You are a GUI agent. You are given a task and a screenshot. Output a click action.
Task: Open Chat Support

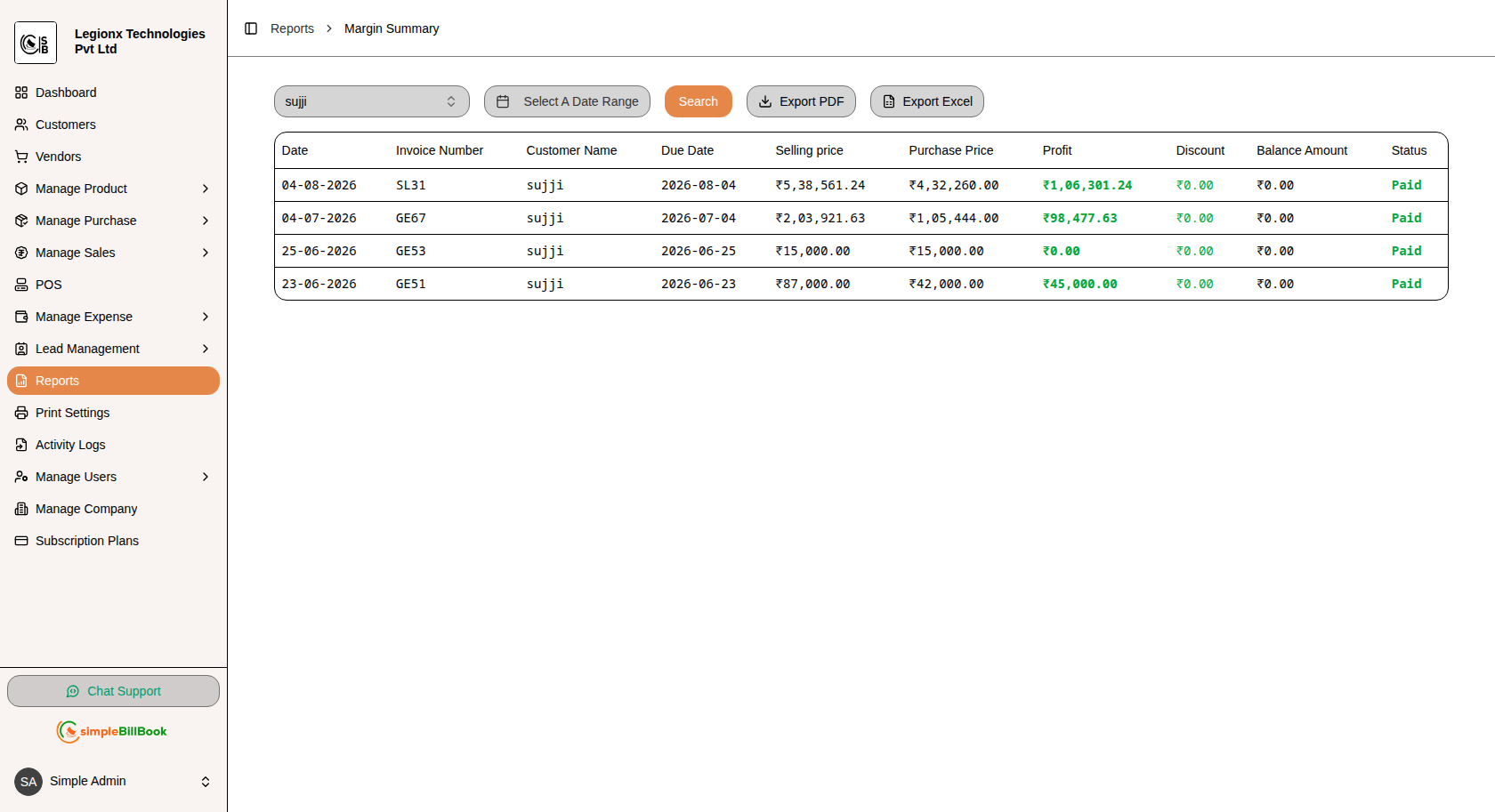113,691
